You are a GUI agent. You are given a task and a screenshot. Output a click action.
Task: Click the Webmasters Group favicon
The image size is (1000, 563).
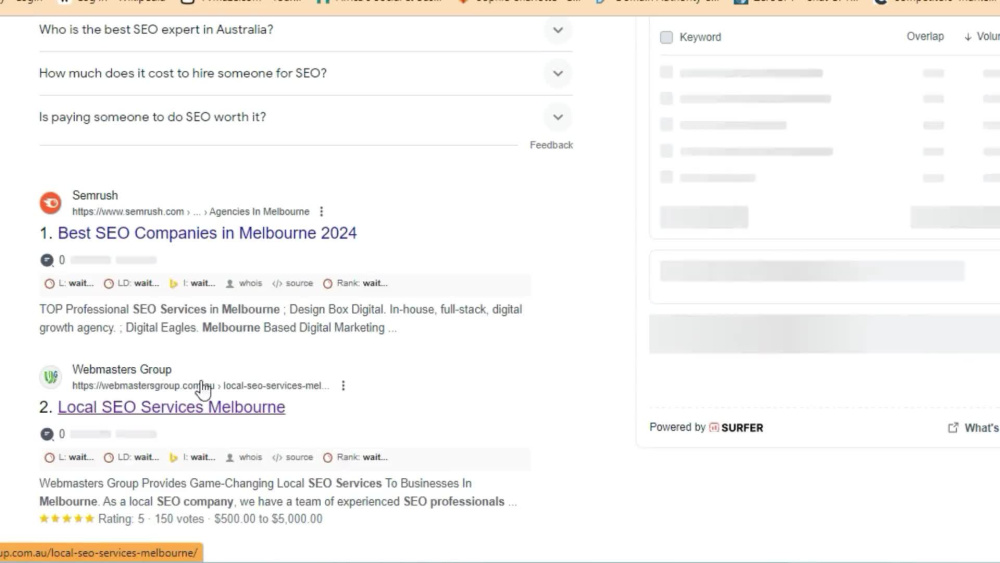(x=50, y=377)
